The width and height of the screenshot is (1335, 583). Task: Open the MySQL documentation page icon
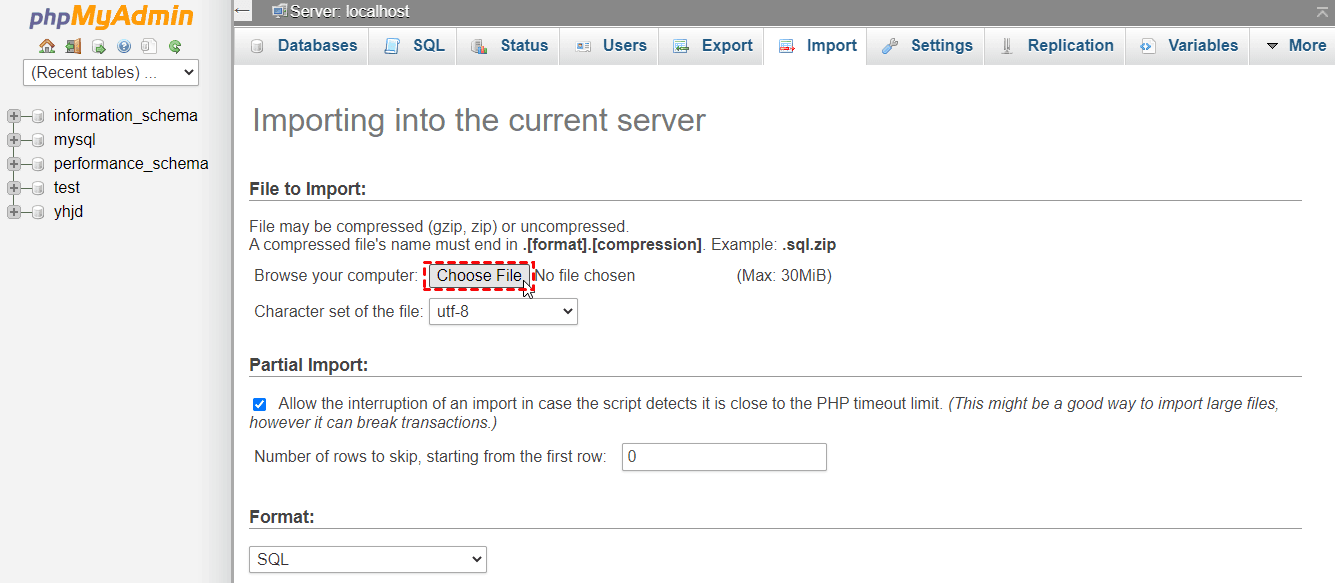coord(148,46)
